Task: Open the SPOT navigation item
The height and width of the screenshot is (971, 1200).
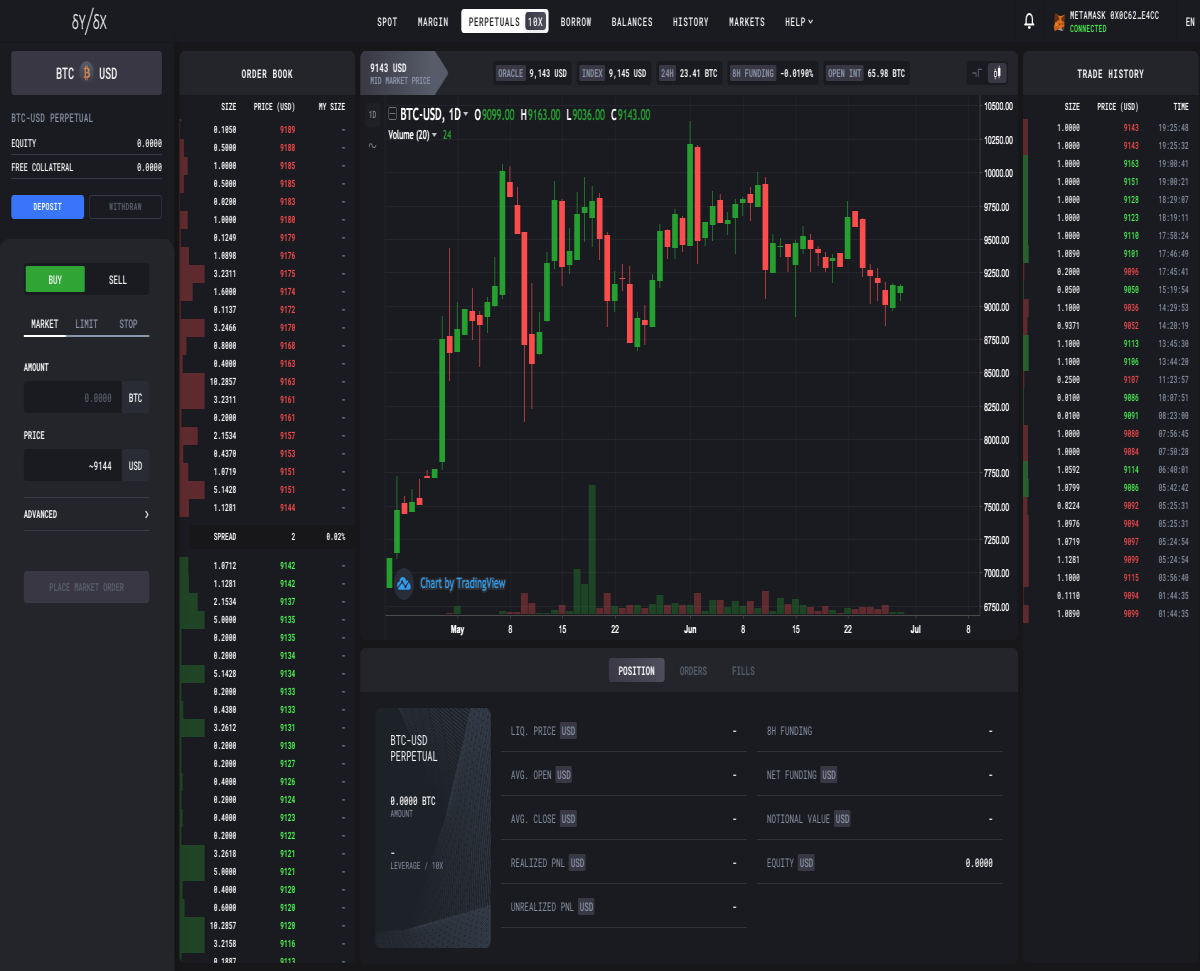Action: 387,21
